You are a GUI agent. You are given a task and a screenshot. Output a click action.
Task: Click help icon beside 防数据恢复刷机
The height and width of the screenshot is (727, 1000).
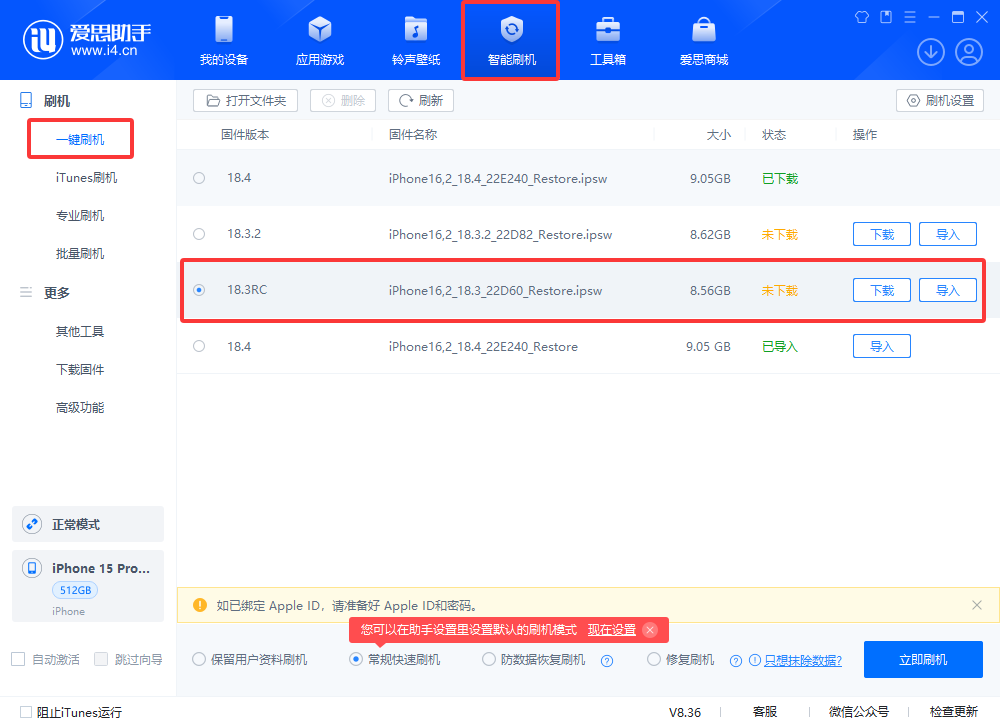(606, 660)
